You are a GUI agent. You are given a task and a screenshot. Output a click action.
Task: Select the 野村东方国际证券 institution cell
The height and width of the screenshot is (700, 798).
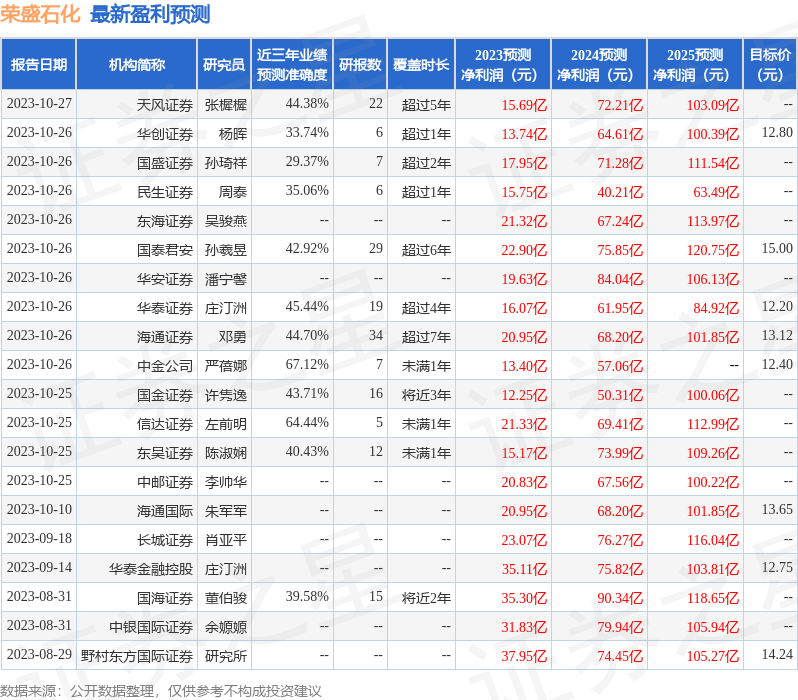136,656
